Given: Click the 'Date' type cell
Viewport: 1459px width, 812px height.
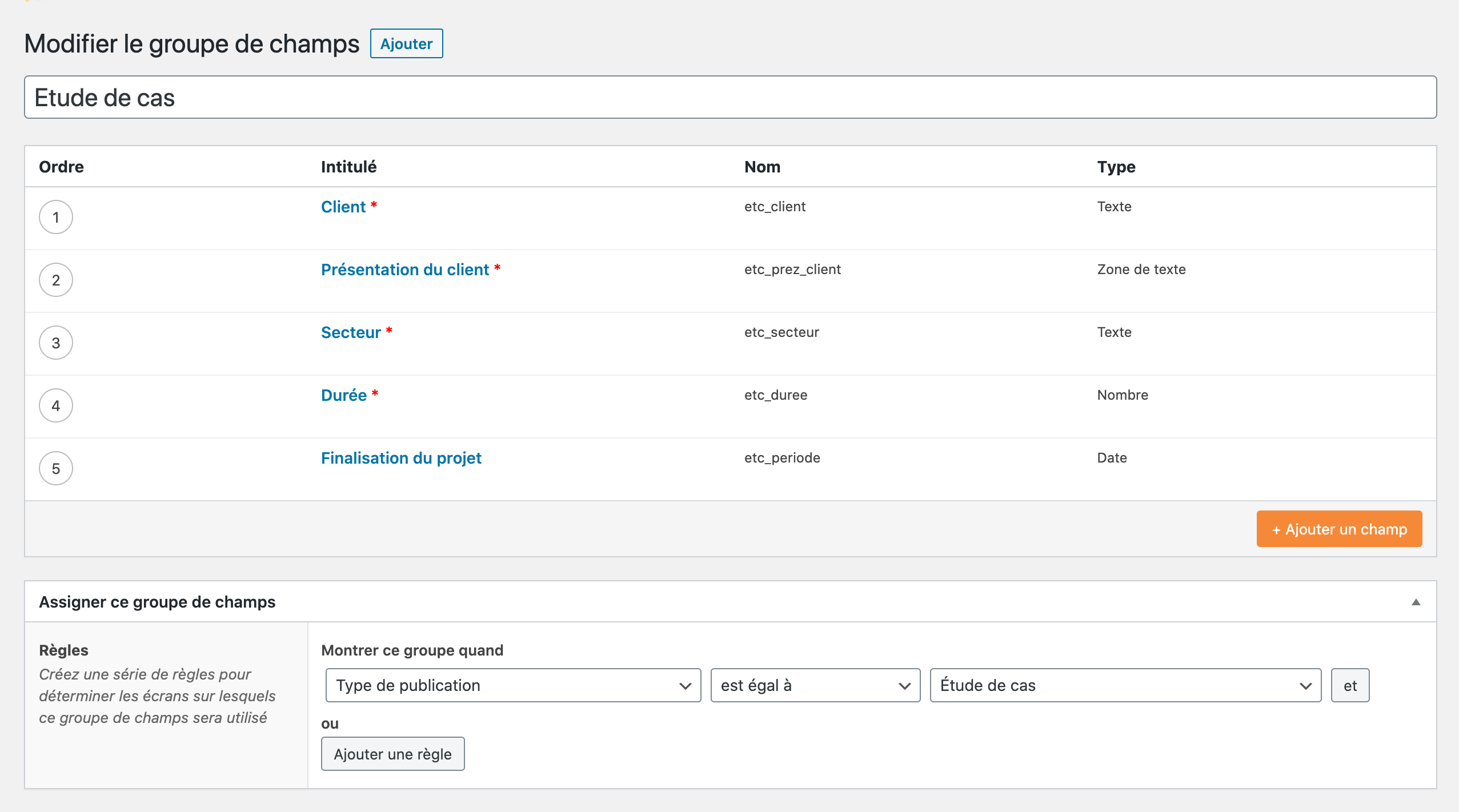Looking at the screenshot, I should click(1112, 458).
